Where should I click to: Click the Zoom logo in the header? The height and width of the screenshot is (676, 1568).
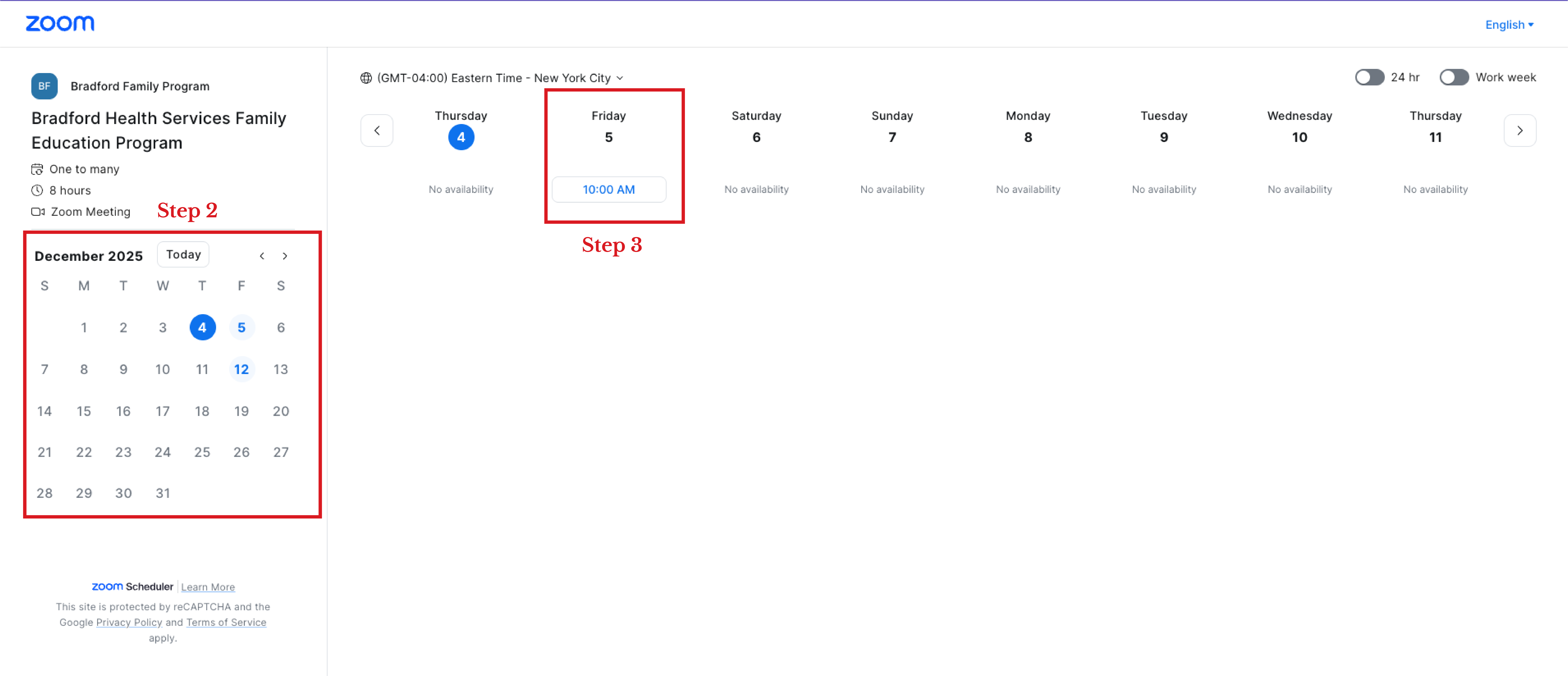[x=60, y=23]
